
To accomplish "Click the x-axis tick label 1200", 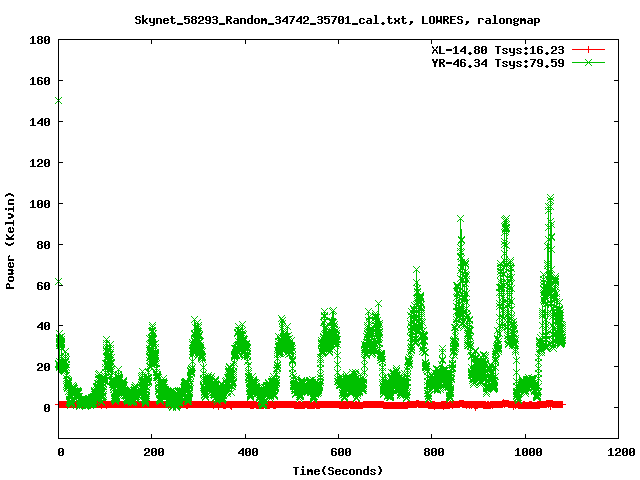I will (x=621, y=452).
